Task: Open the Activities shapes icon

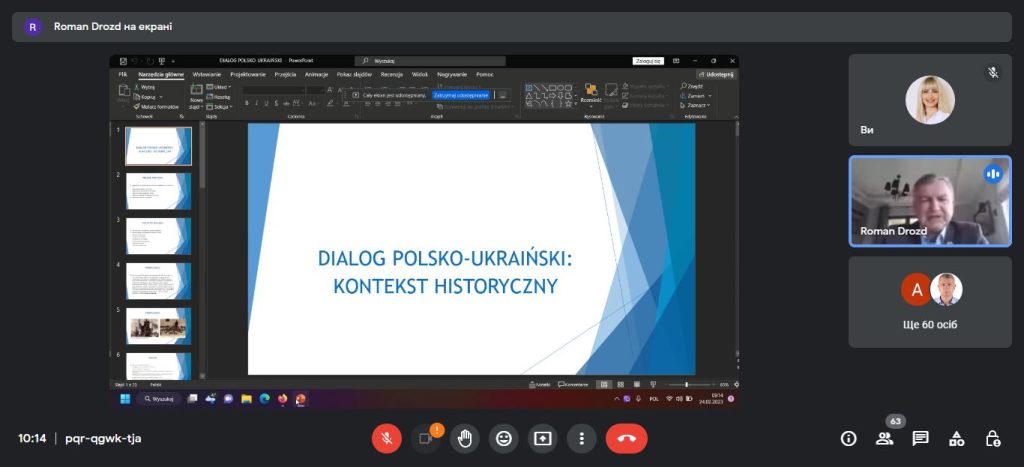Action: (x=956, y=438)
